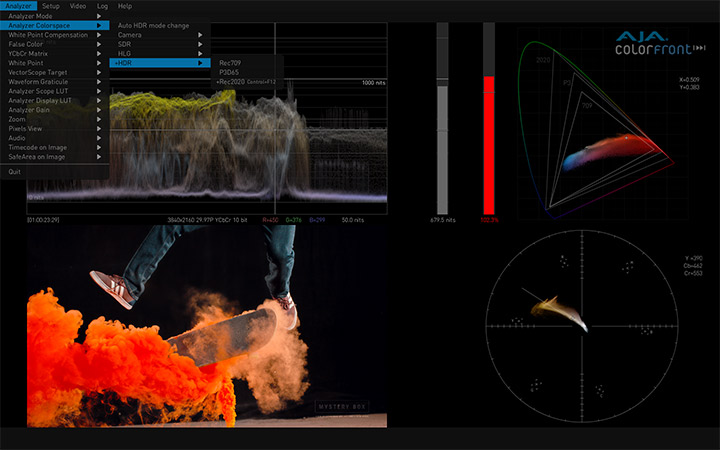Viewport: 720px width, 450px height.
Task: Select the Rec709 colorspace option
Action: click(229, 62)
